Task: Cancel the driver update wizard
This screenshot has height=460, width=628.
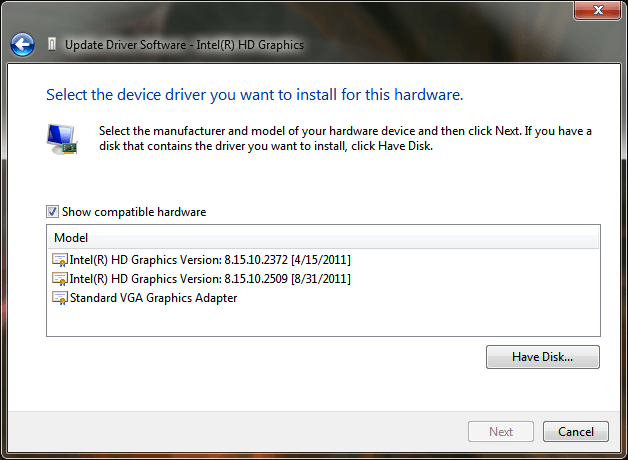Action: [576, 432]
